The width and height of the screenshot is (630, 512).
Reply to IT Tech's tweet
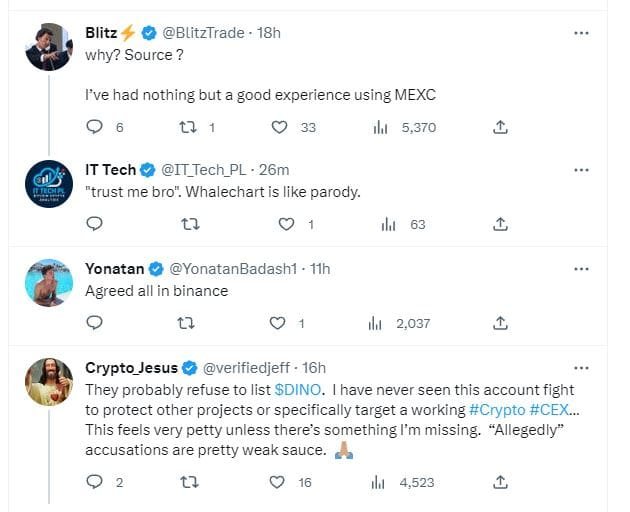pos(96,224)
